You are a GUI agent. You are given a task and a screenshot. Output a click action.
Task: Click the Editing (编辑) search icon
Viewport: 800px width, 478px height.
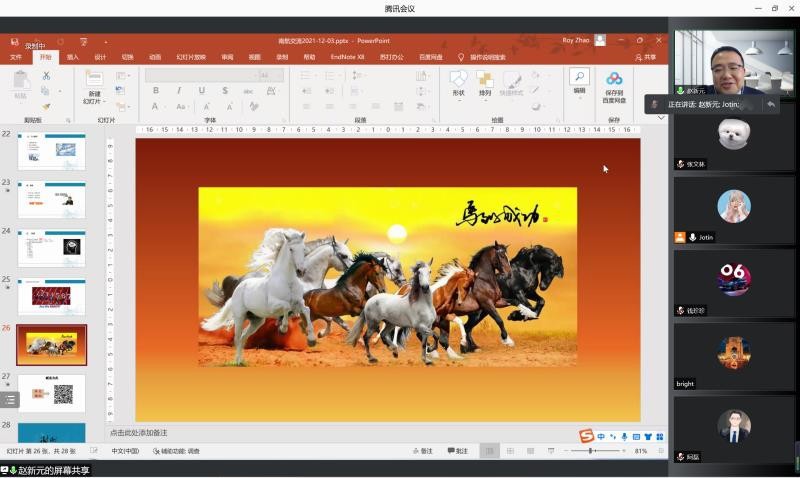point(579,78)
